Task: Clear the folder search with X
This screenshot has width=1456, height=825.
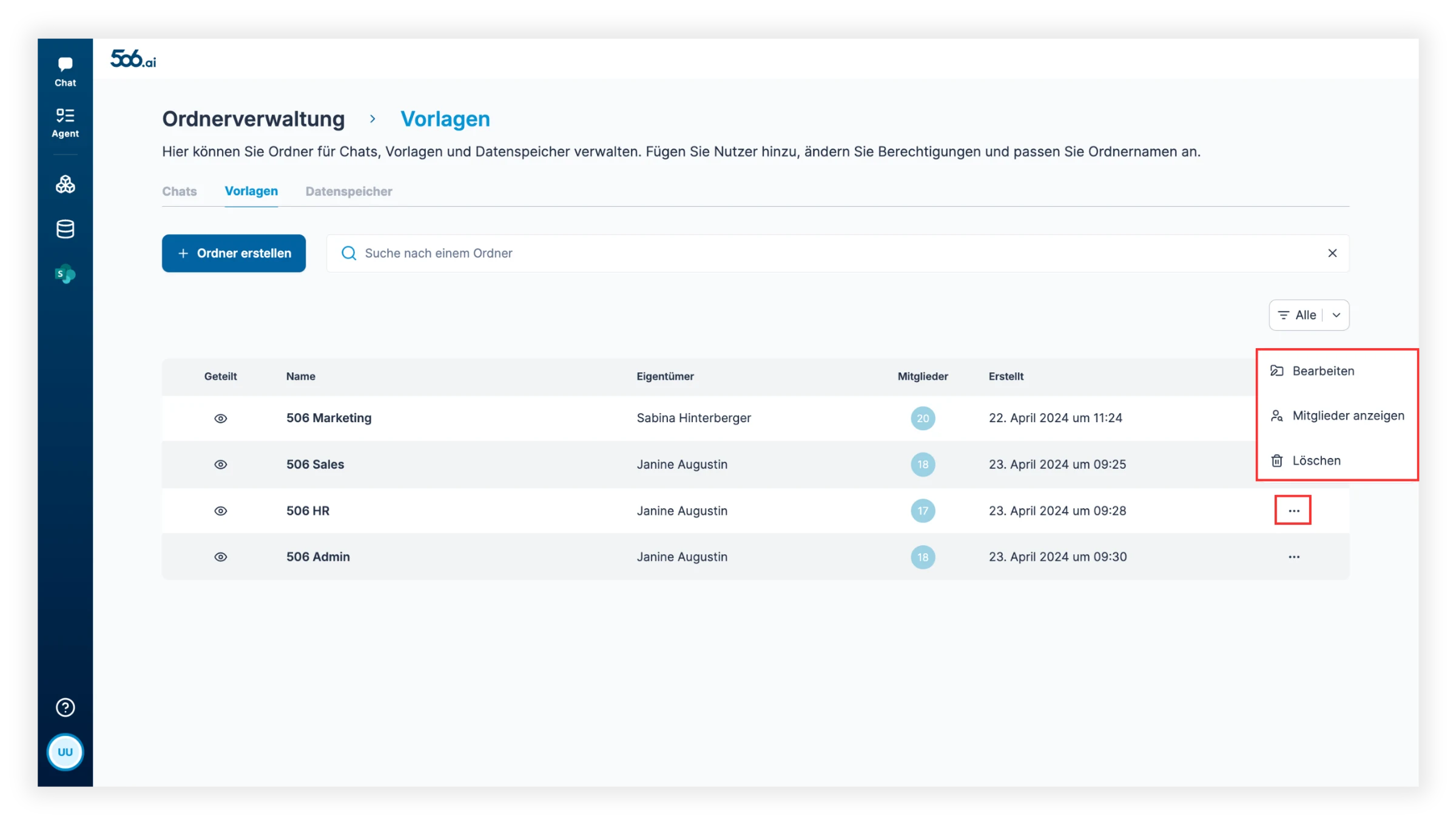Action: [x=1332, y=253]
